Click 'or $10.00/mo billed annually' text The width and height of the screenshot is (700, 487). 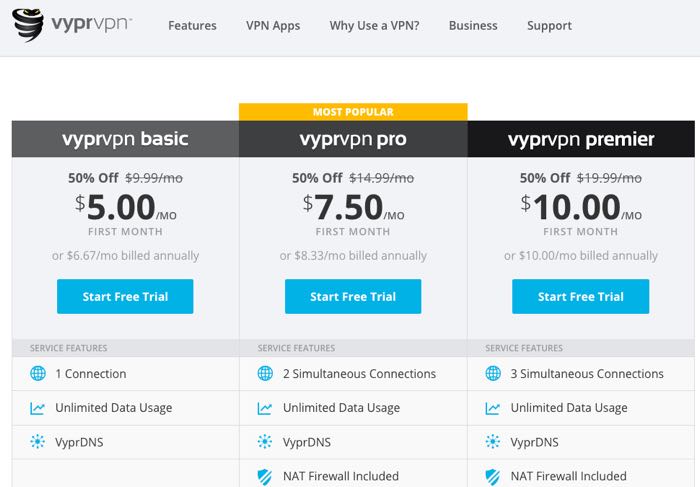coord(581,256)
